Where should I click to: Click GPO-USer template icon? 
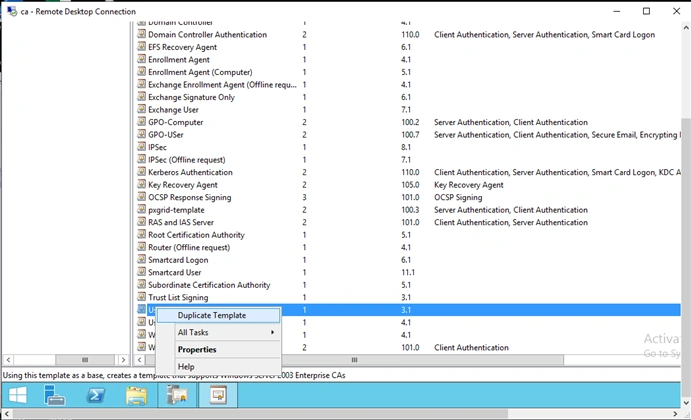pyautogui.click(x=141, y=134)
